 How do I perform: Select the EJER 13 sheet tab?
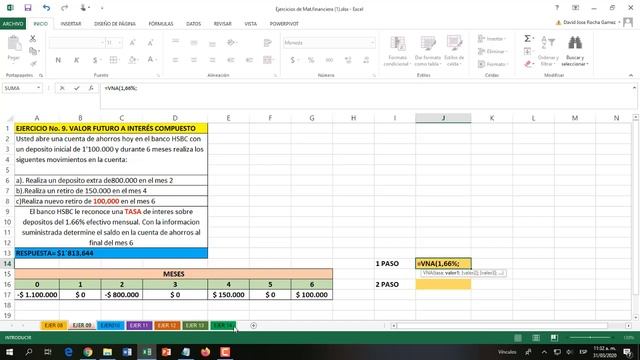[x=195, y=325]
